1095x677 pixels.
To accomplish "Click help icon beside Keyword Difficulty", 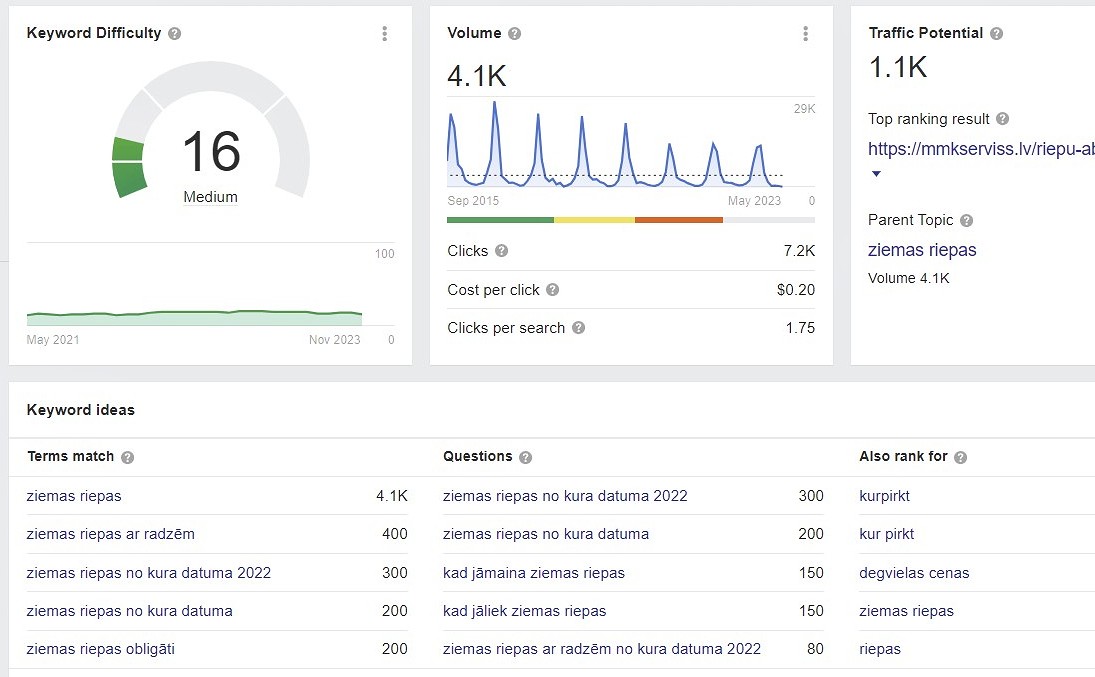I will (175, 34).
